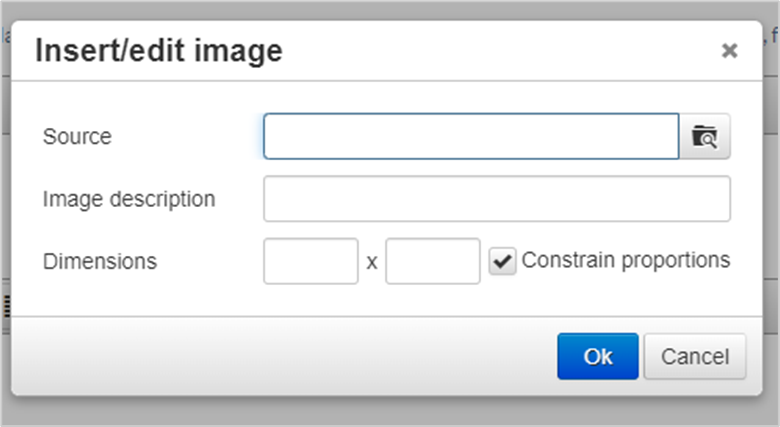The image size is (780, 427).
Task: Toggle the Constrain proportions checkbox
Action: click(502, 261)
